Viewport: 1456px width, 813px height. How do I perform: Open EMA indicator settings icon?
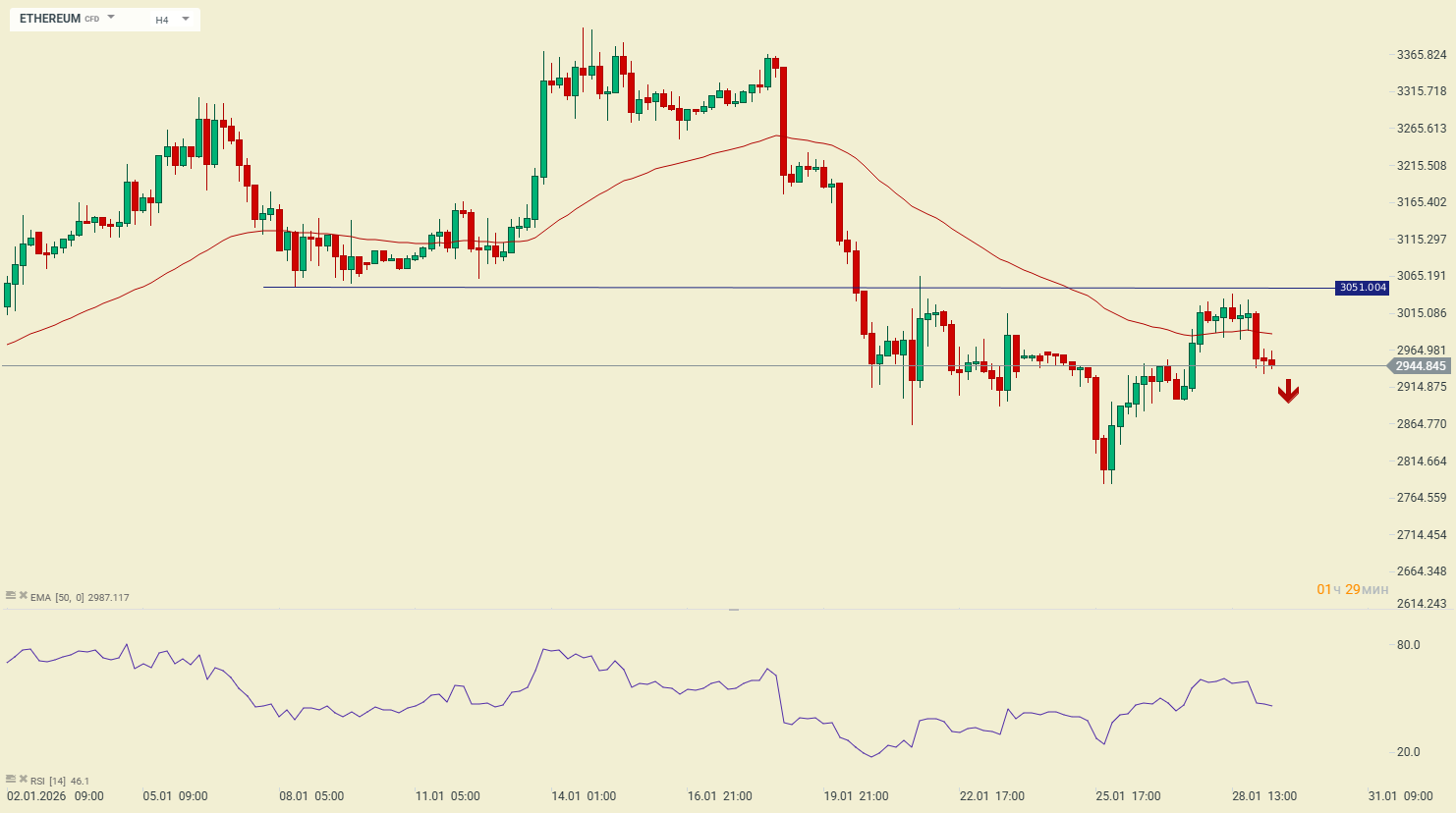(x=11, y=595)
